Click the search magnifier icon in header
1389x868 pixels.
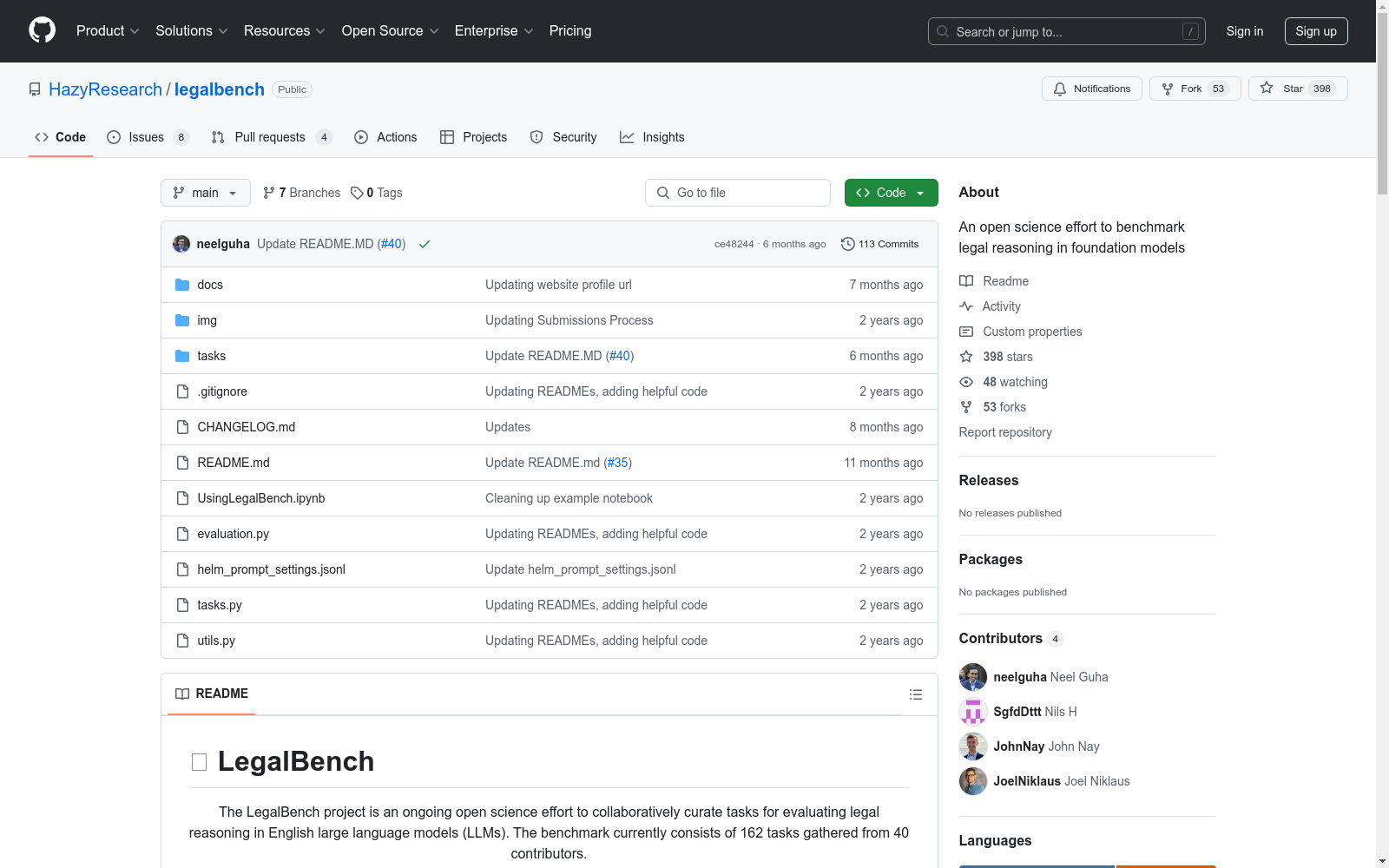click(x=943, y=31)
